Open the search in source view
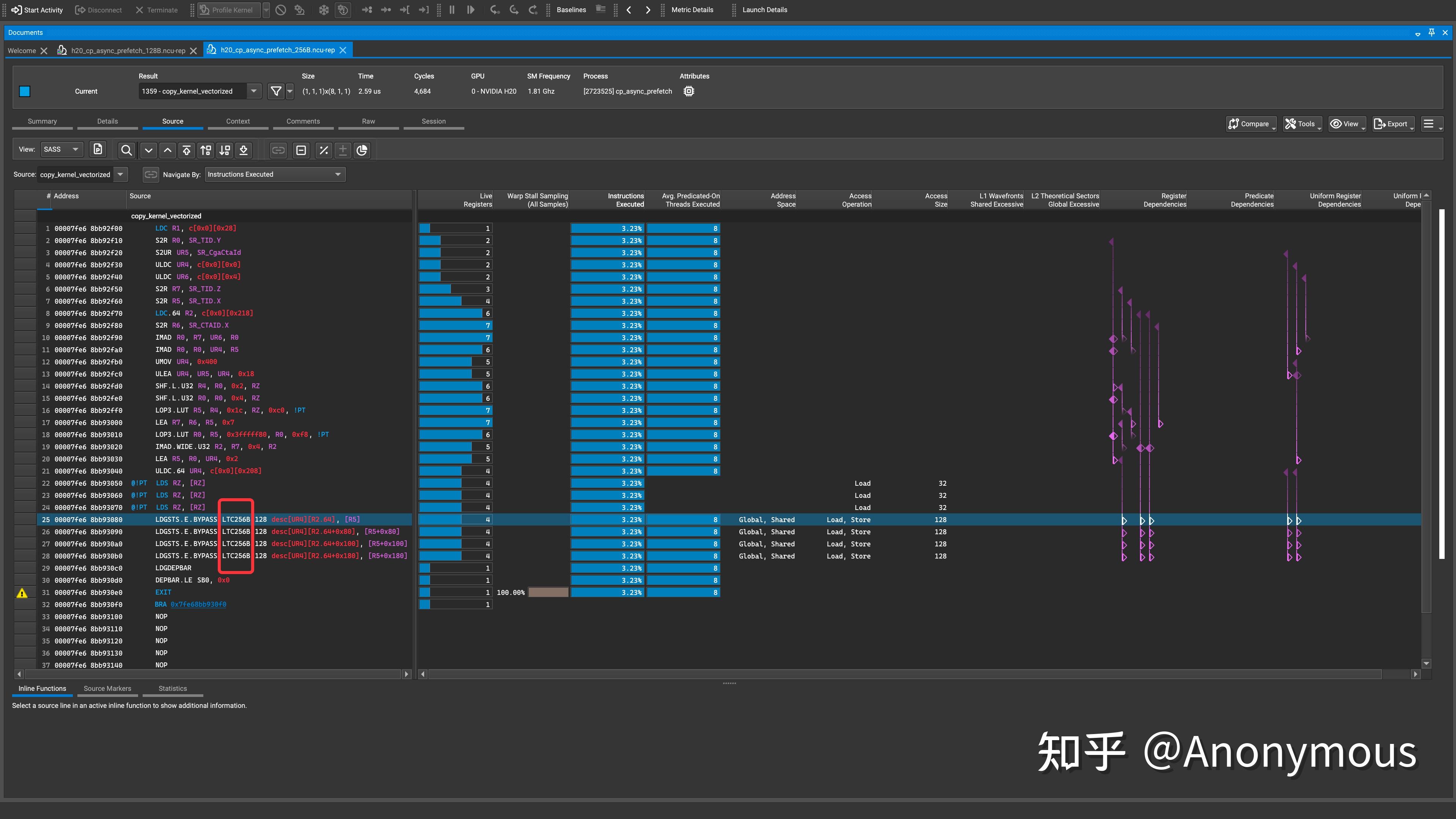The height and width of the screenshot is (819, 1456). coord(126,150)
